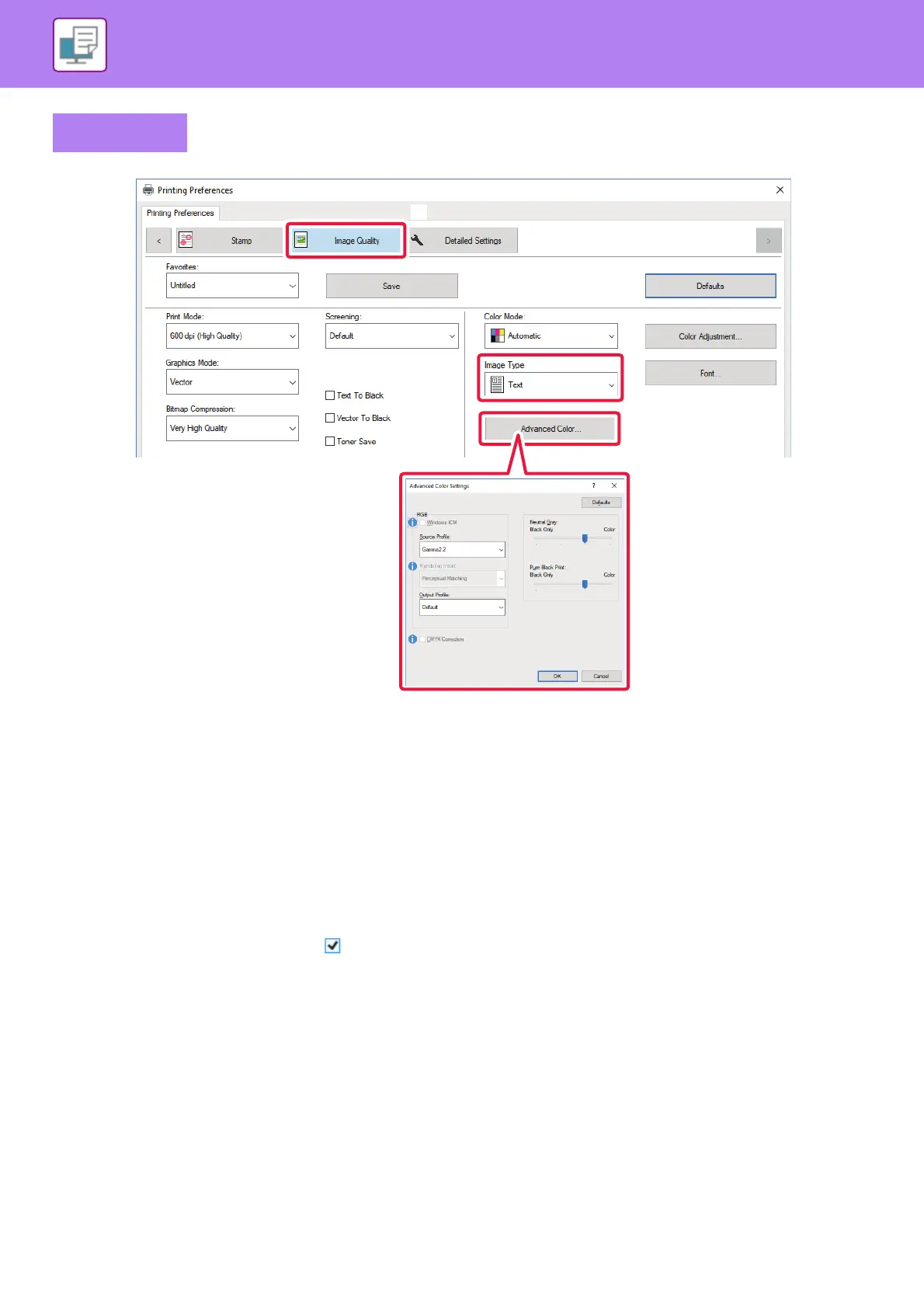This screenshot has width=924, height=1308.
Task: Click the Detailed Settings wrench icon
Action: tap(417, 241)
